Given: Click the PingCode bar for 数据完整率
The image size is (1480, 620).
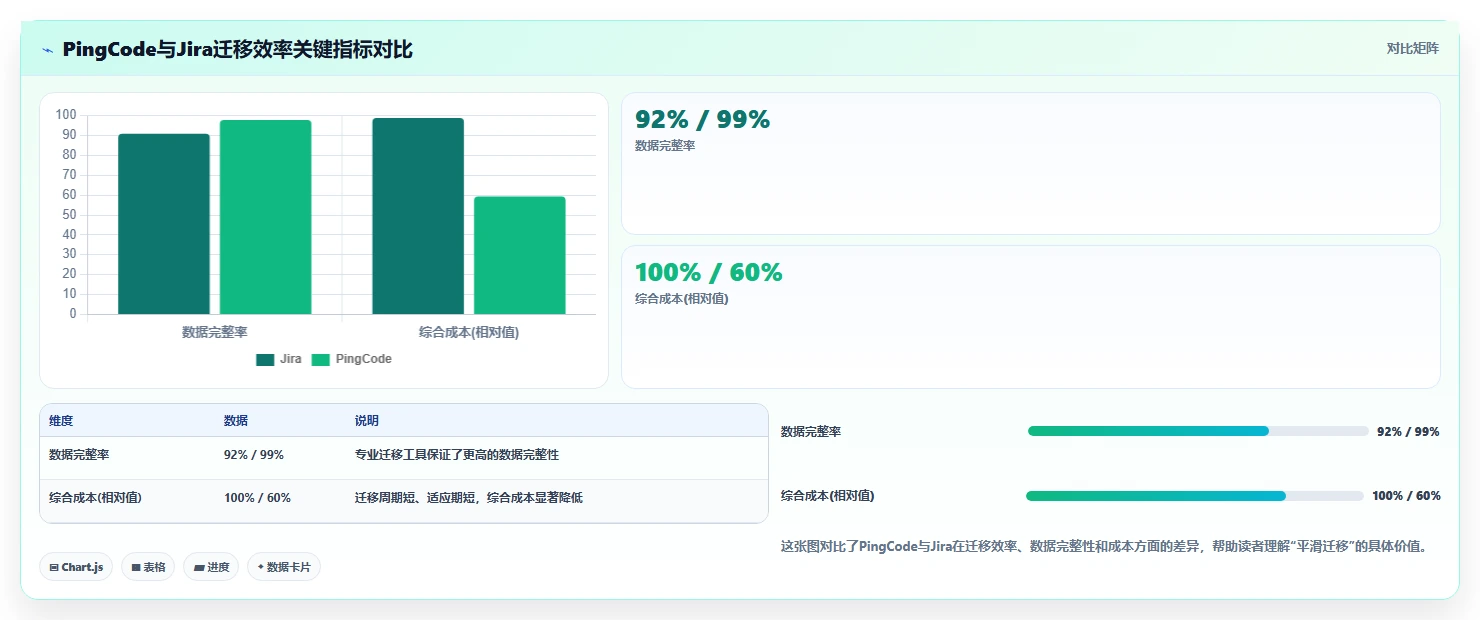Looking at the screenshot, I should (265, 217).
